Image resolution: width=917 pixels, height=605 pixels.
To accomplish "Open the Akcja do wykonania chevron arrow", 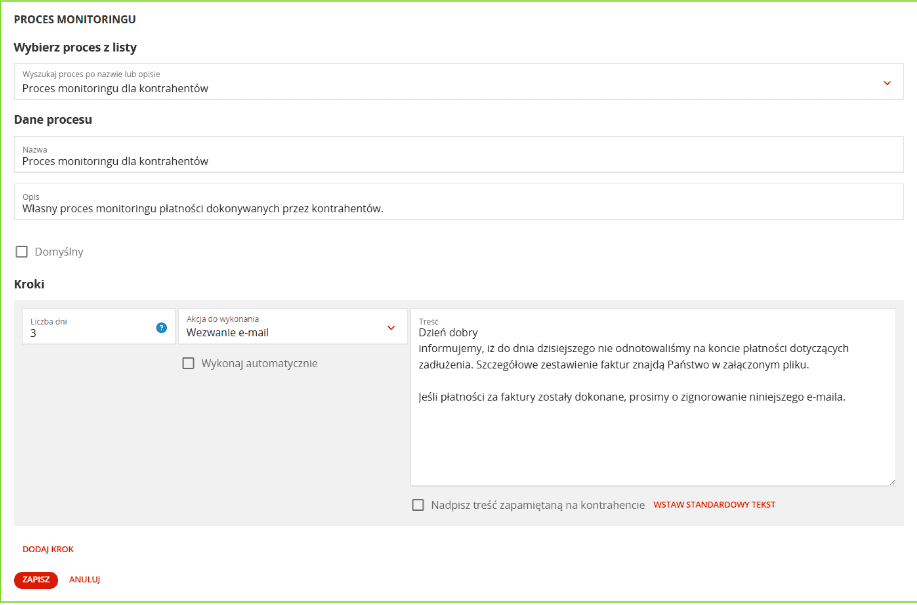I will (391, 328).
